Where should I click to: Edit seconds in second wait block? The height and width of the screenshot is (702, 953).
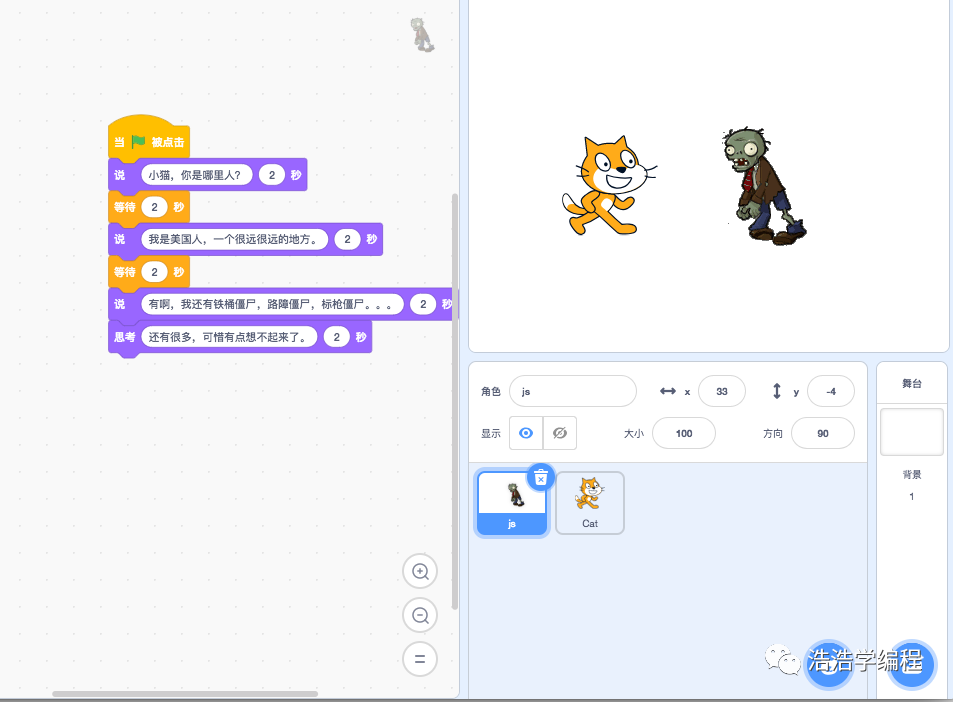[x=154, y=272]
